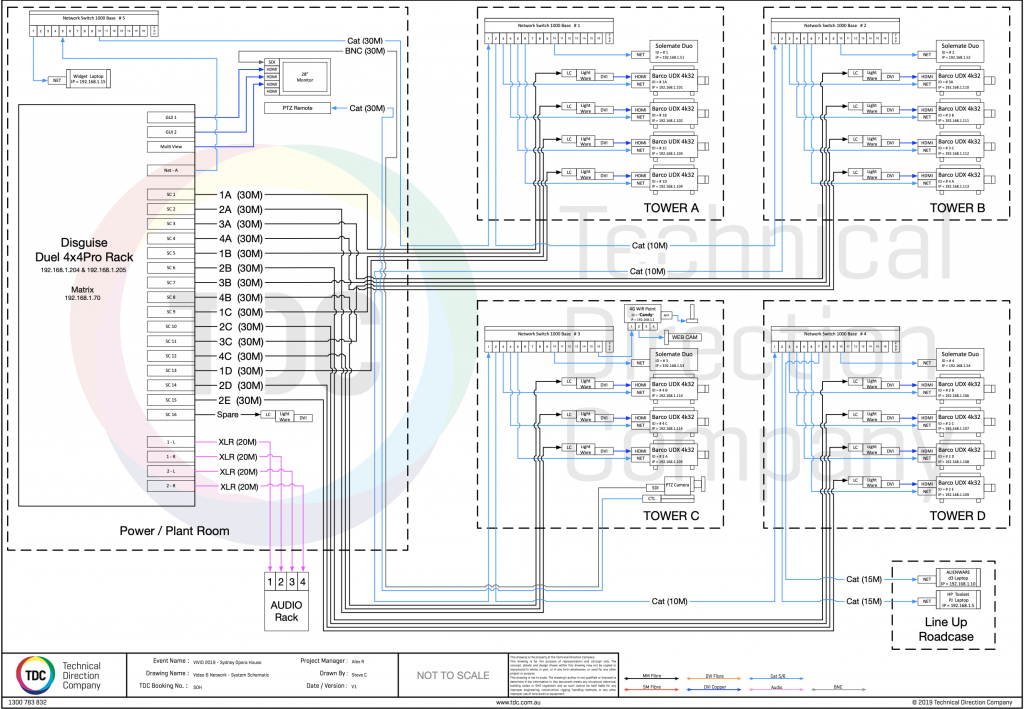
Task: Click the BNC legend line
Action: (839, 689)
